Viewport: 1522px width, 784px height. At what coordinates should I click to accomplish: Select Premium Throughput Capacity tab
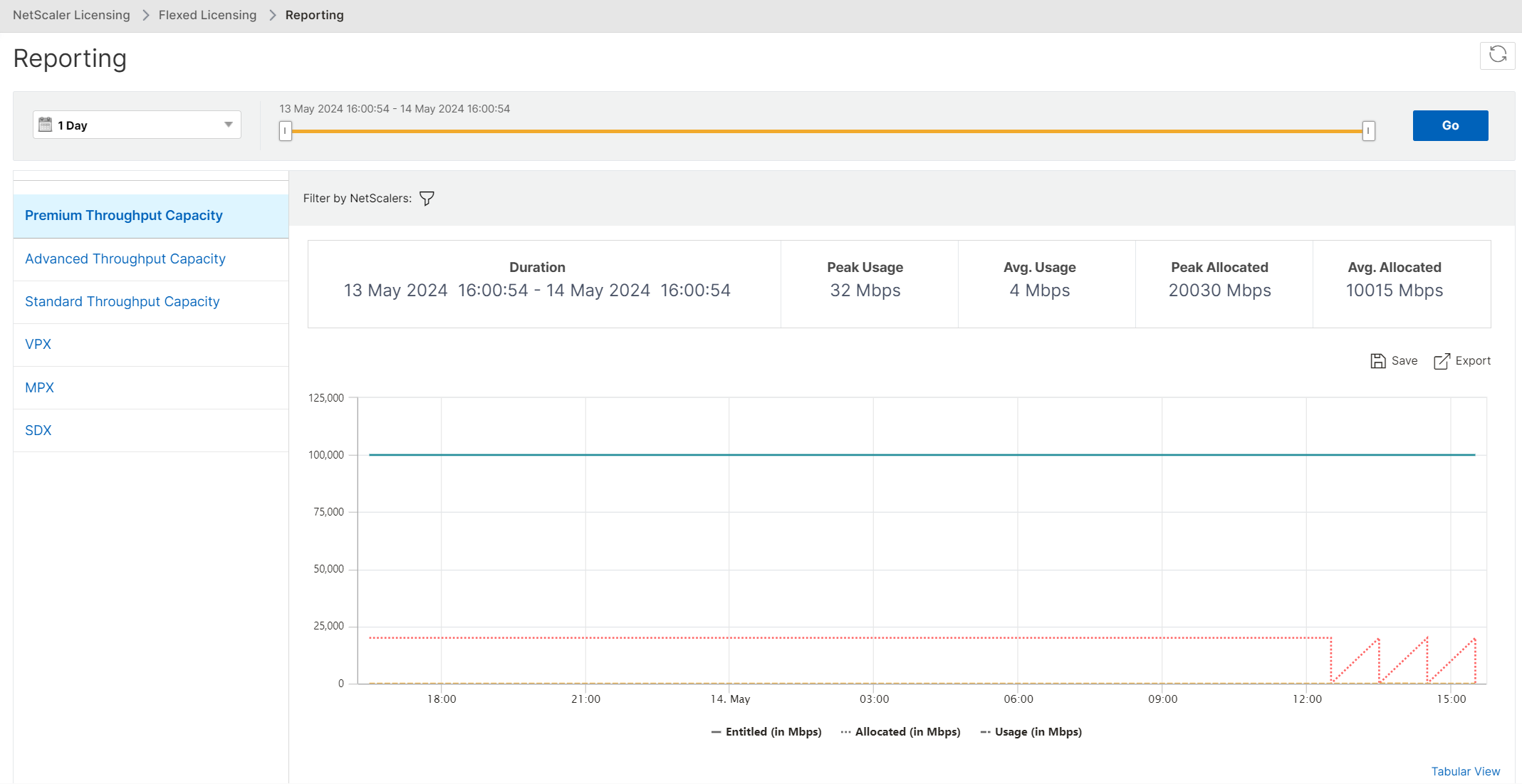pos(151,216)
